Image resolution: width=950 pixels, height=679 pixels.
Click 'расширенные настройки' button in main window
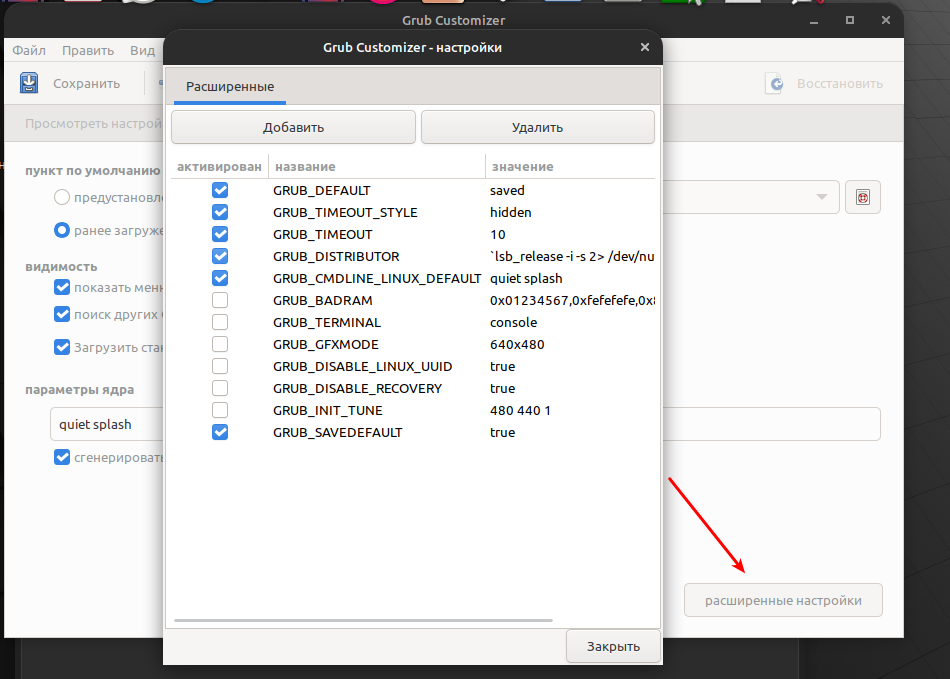coord(783,600)
